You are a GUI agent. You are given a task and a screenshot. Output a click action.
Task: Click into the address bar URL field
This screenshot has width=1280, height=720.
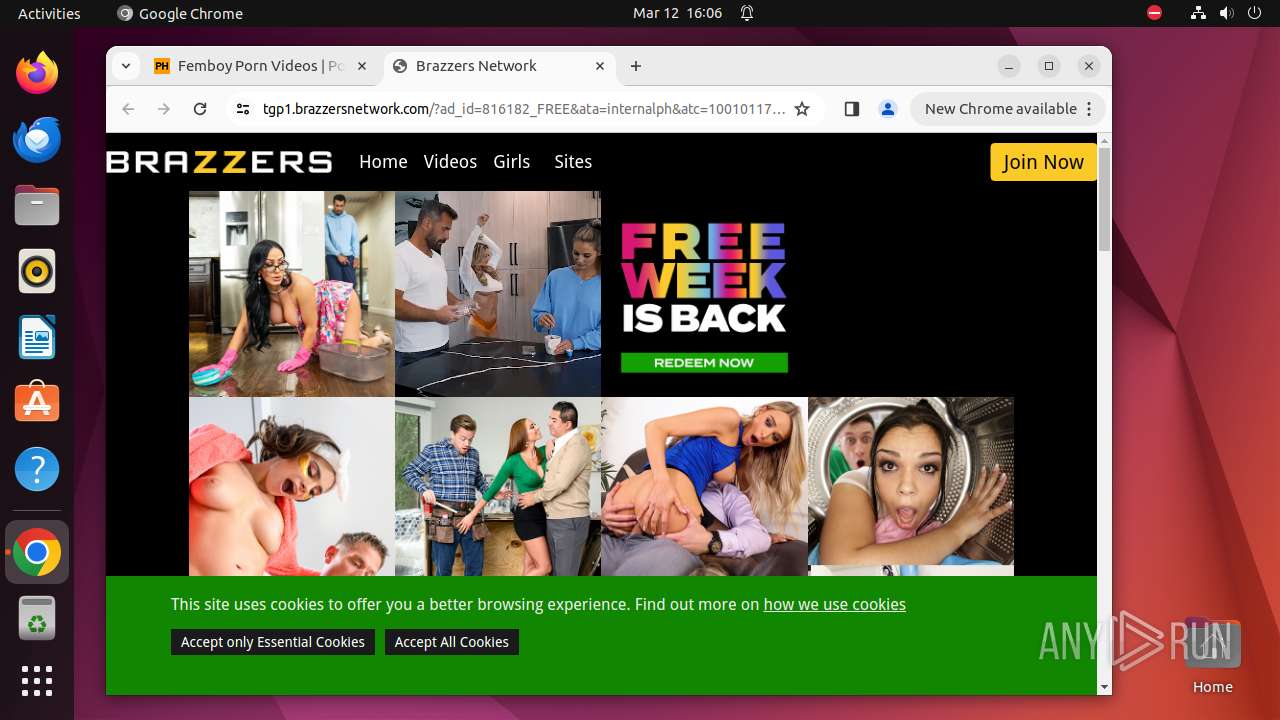pos(524,109)
